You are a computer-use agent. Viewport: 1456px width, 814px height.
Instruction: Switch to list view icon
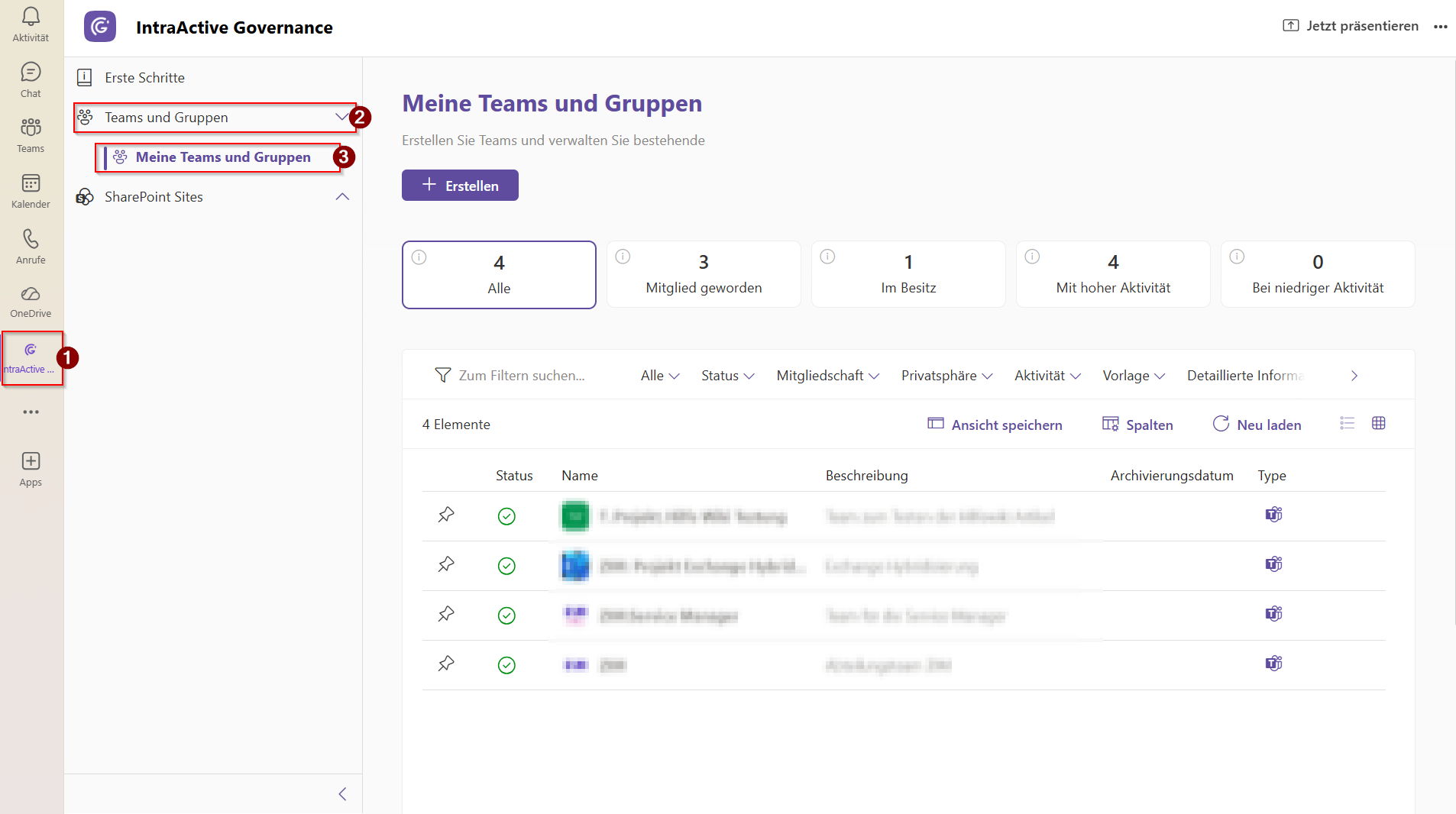click(1347, 423)
